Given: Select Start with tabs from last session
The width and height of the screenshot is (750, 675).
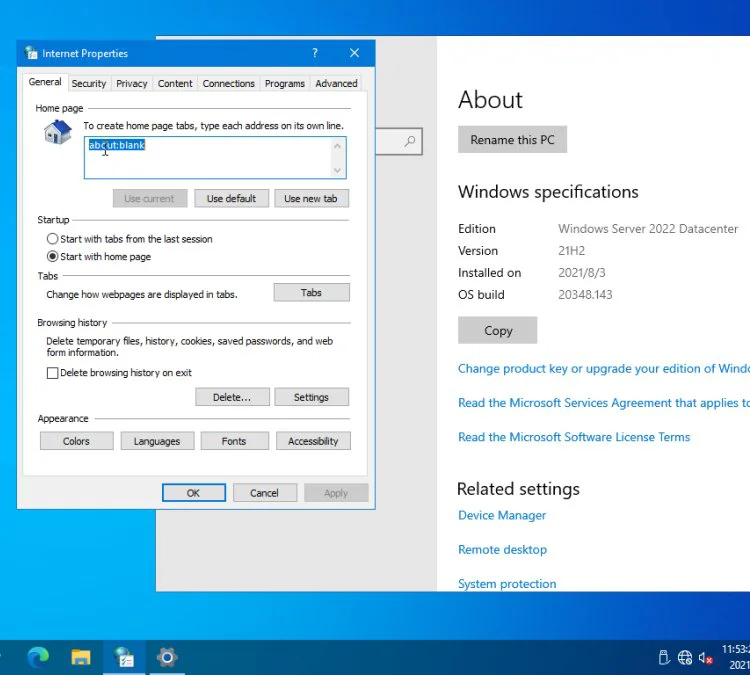Looking at the screenshot, I should coord(53,239).
